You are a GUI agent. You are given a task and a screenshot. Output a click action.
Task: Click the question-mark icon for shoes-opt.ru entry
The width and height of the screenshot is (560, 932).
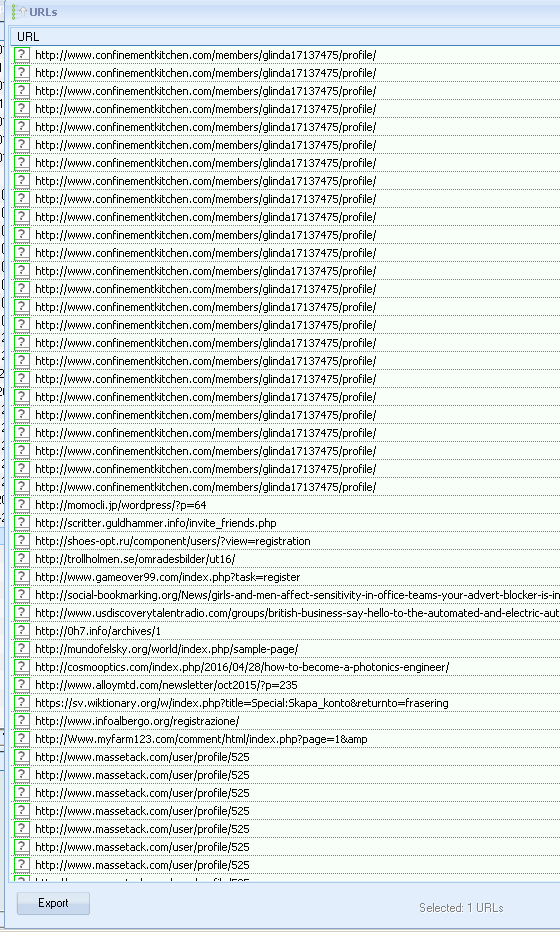[22, 540]
